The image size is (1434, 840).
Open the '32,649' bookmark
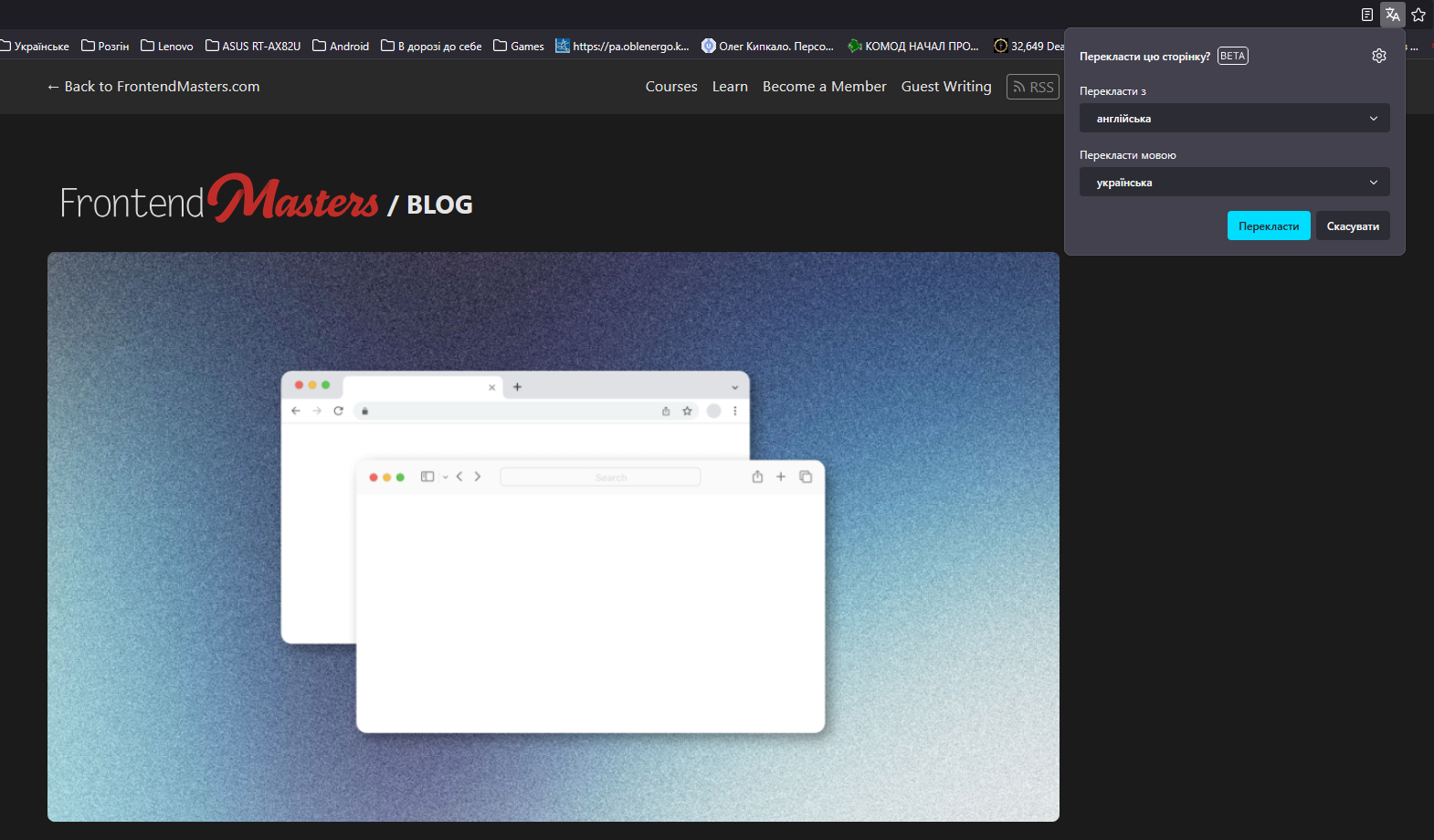1028,46
